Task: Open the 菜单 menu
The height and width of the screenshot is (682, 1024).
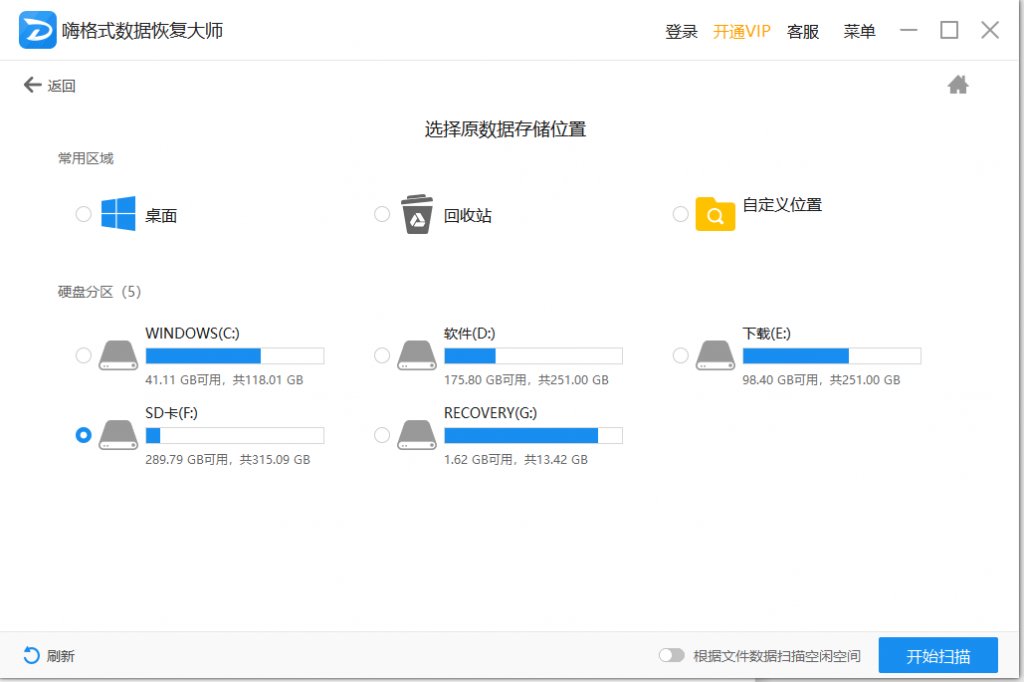Action: [858, 31]
